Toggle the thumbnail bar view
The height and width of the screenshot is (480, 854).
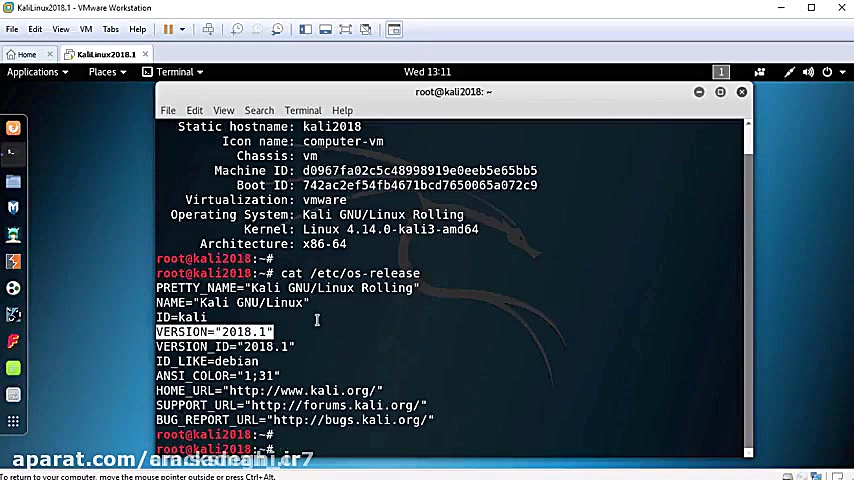pyautogui.click(x=326, y=29)
